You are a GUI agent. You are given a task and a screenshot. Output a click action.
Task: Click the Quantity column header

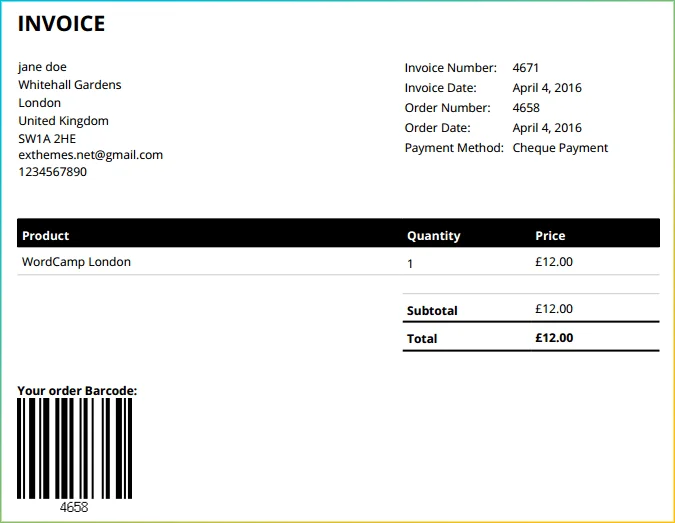[433, 236]
